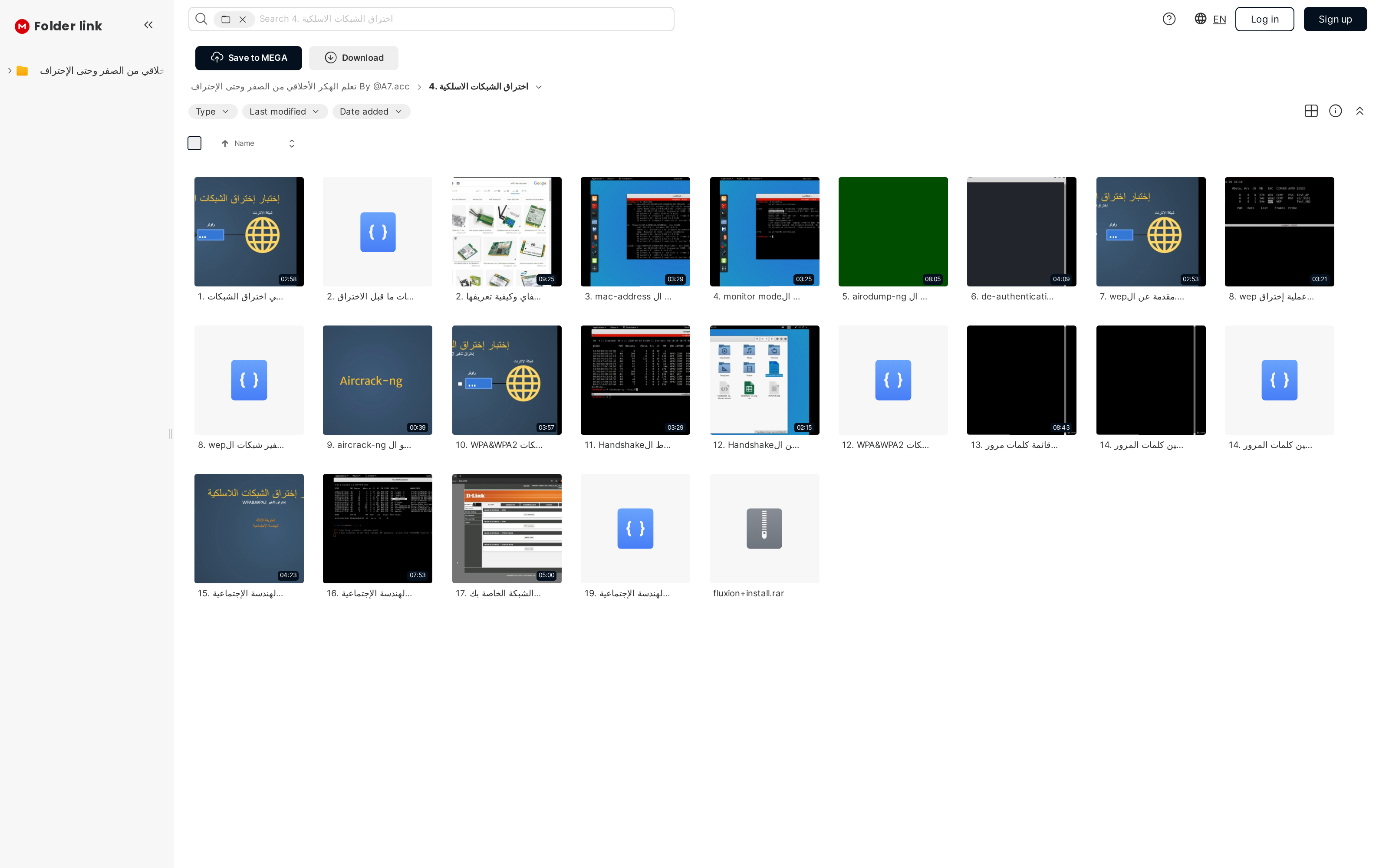Collapse the sidebar with the double chevron
This screenshot has width=1389, height=868.
point(148,25)
